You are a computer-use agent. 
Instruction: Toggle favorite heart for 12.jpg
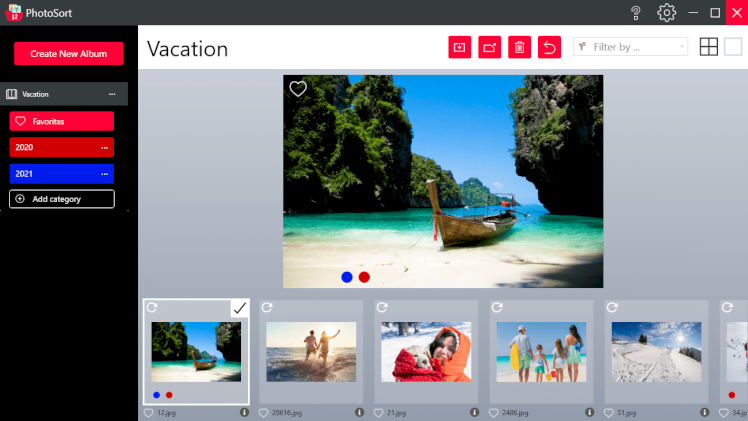(x=148, y=413)
